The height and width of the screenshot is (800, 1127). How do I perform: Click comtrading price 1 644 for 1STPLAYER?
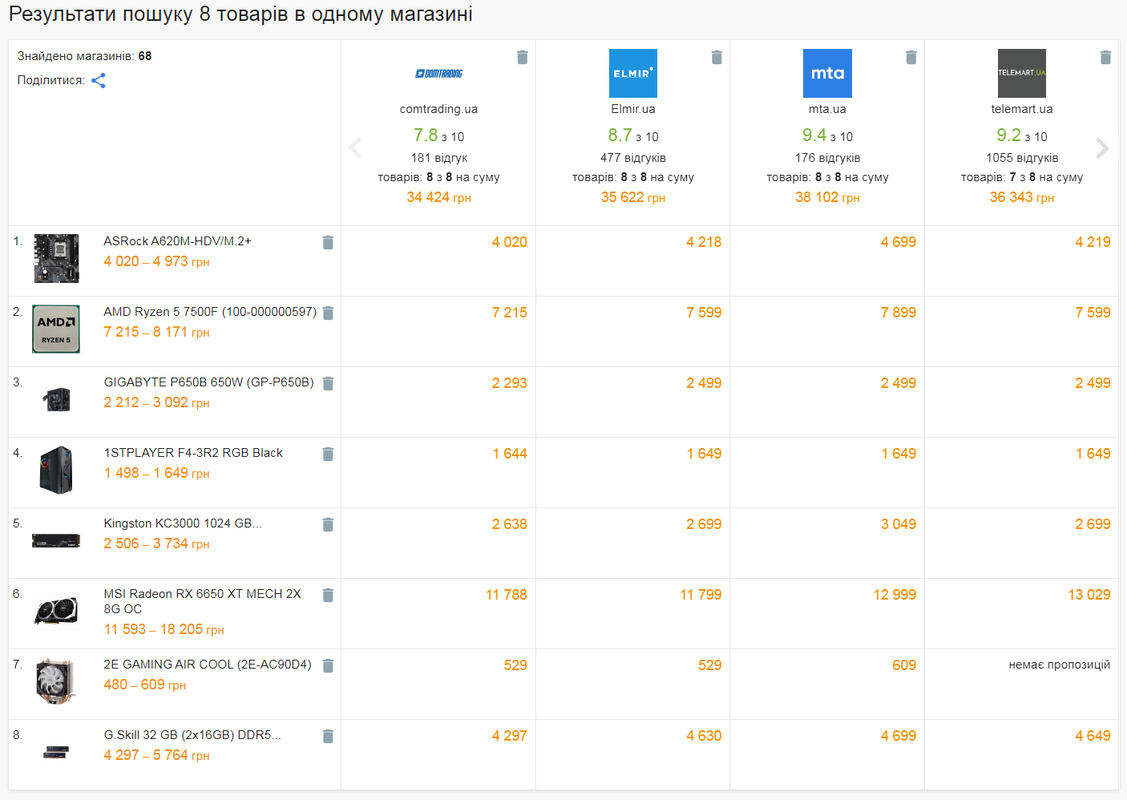tap(510, 454)
